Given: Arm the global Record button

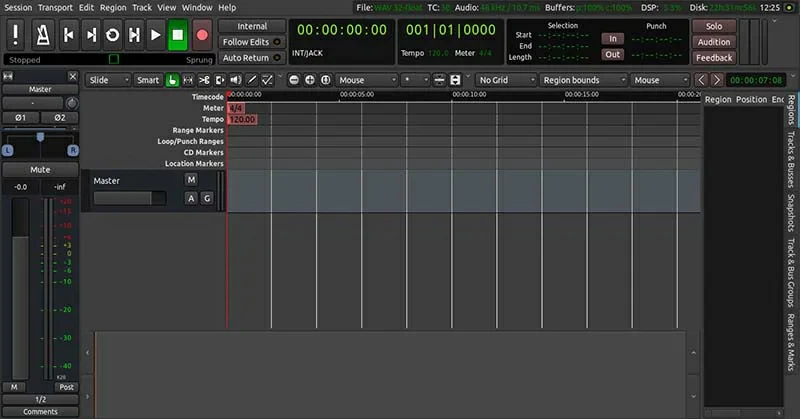Looking at the screenshot, I should tap(202, 35).
